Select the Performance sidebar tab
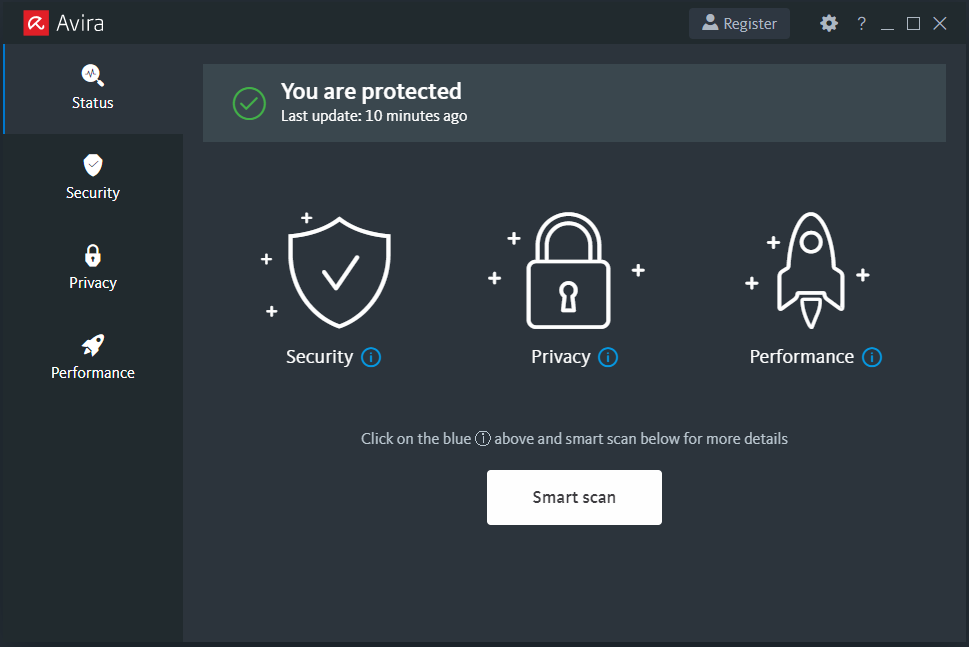 coord(93,358)
